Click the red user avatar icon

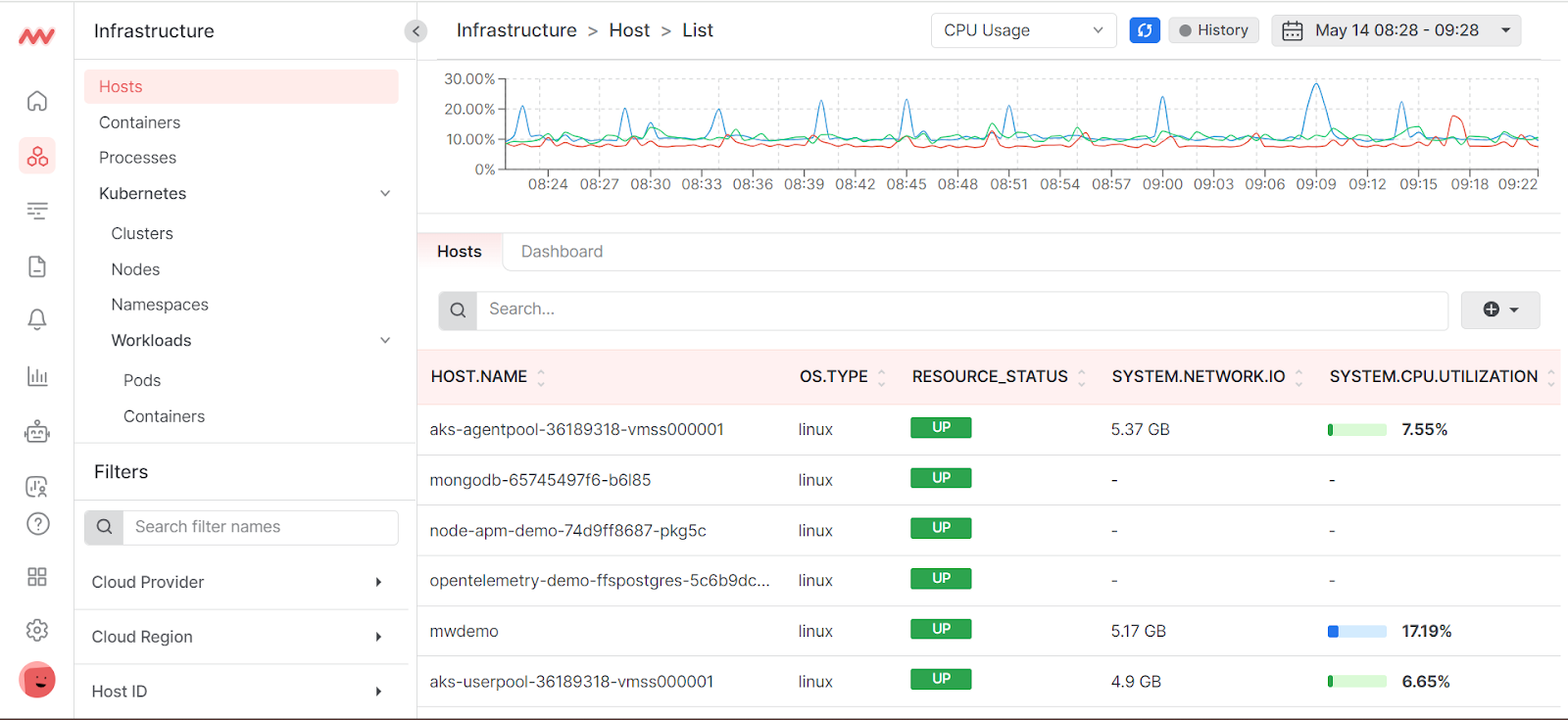37,680
